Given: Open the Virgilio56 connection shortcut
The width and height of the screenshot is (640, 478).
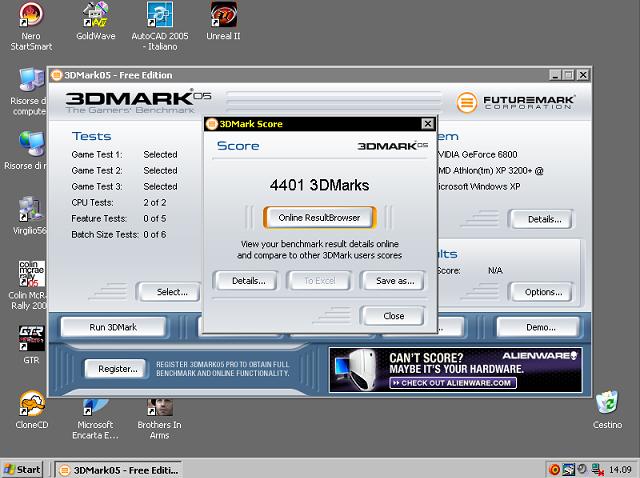Looking at the screenshot, I should pyautogui.click(x=29, y=216).
